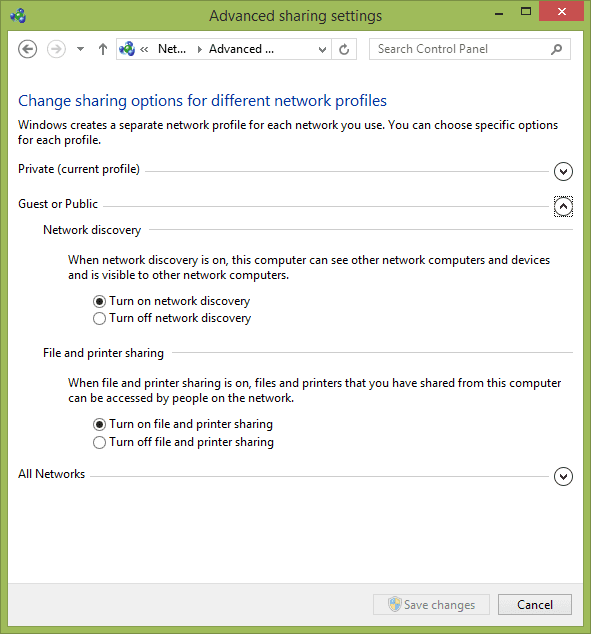Open the address bar history dropdown

pos(322,49)
